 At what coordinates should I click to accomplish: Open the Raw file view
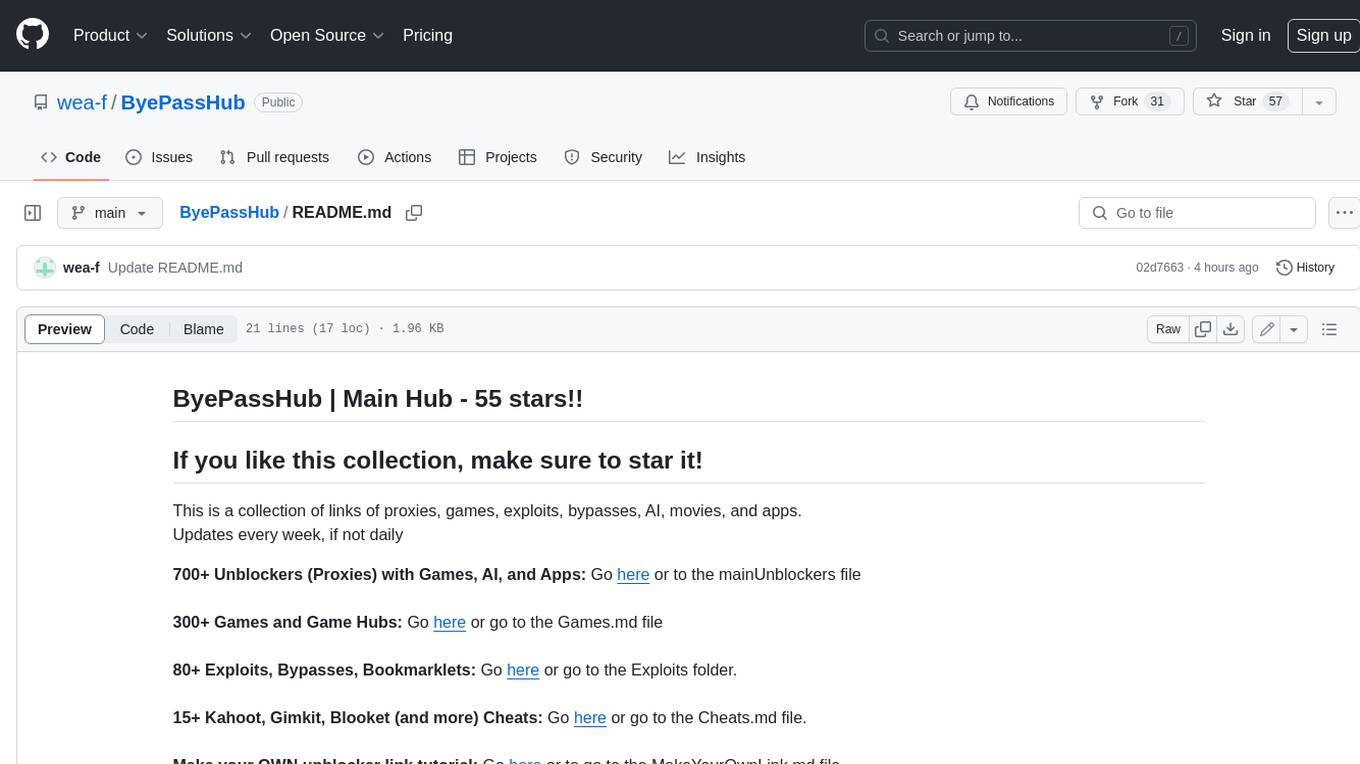1168,329
